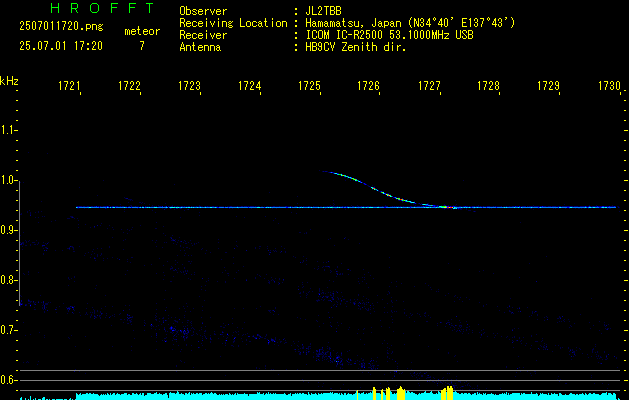Click the 1730 time axis marker
The image size is (629, 400).
click(x=609, y=86)
